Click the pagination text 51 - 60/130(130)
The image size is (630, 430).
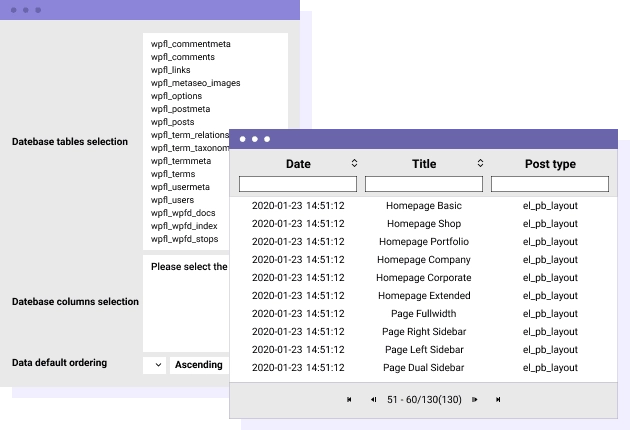[x=424, y=399]
